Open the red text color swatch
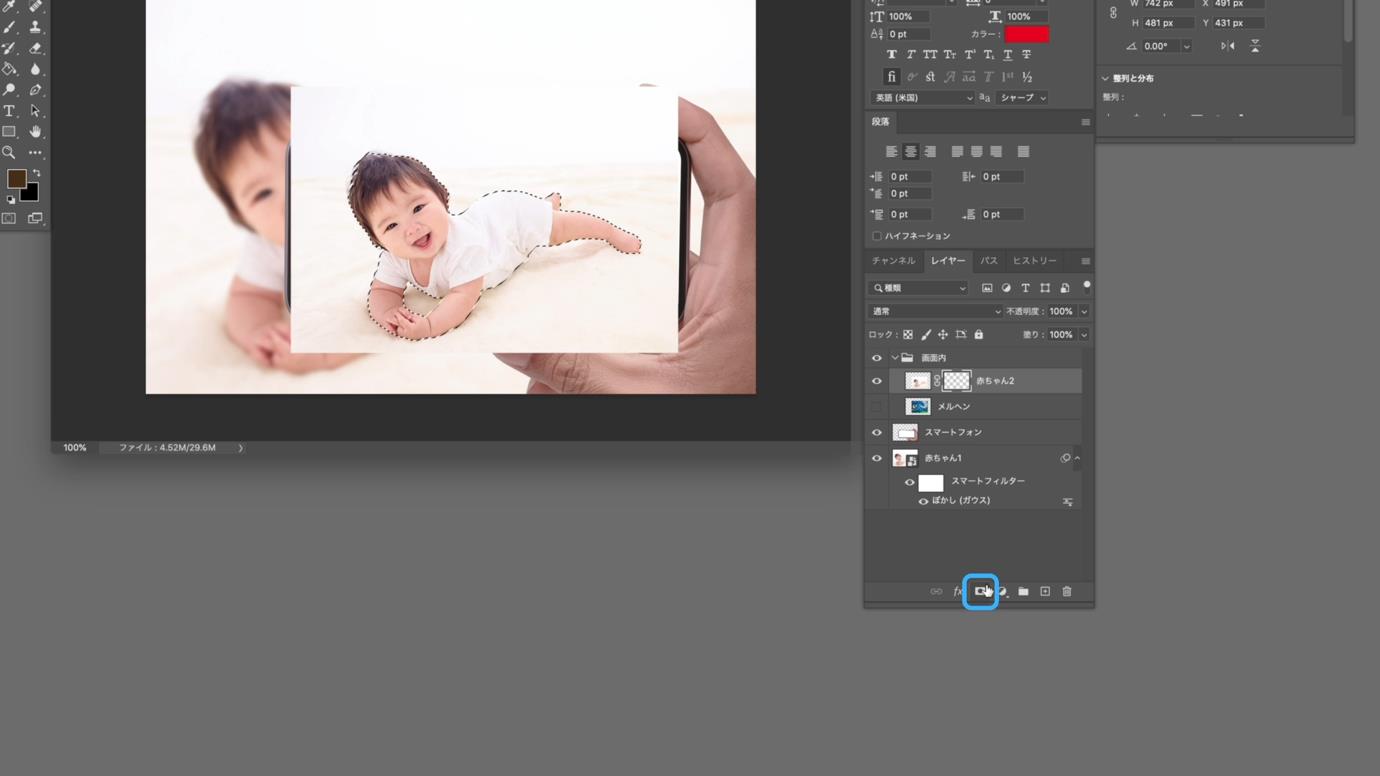 [x=1027, y=34]
